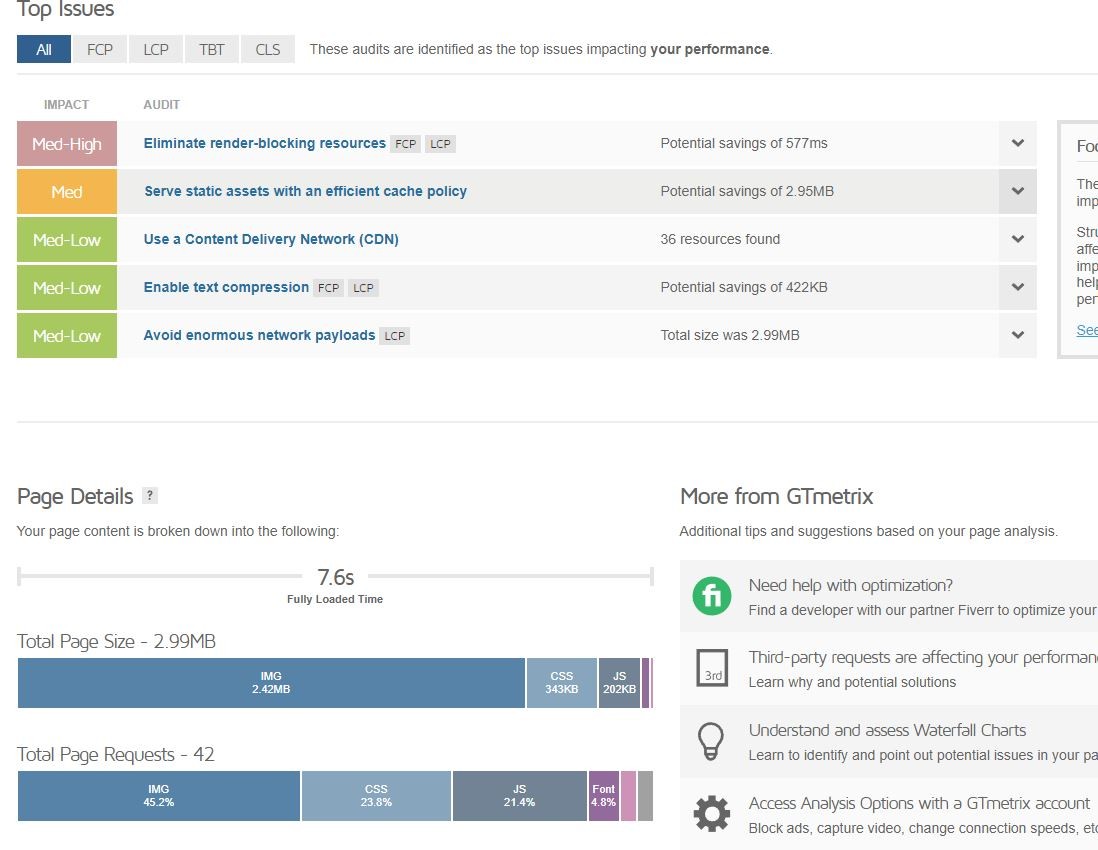Click Third-party requests are affecting performance link

coord(923,657)
